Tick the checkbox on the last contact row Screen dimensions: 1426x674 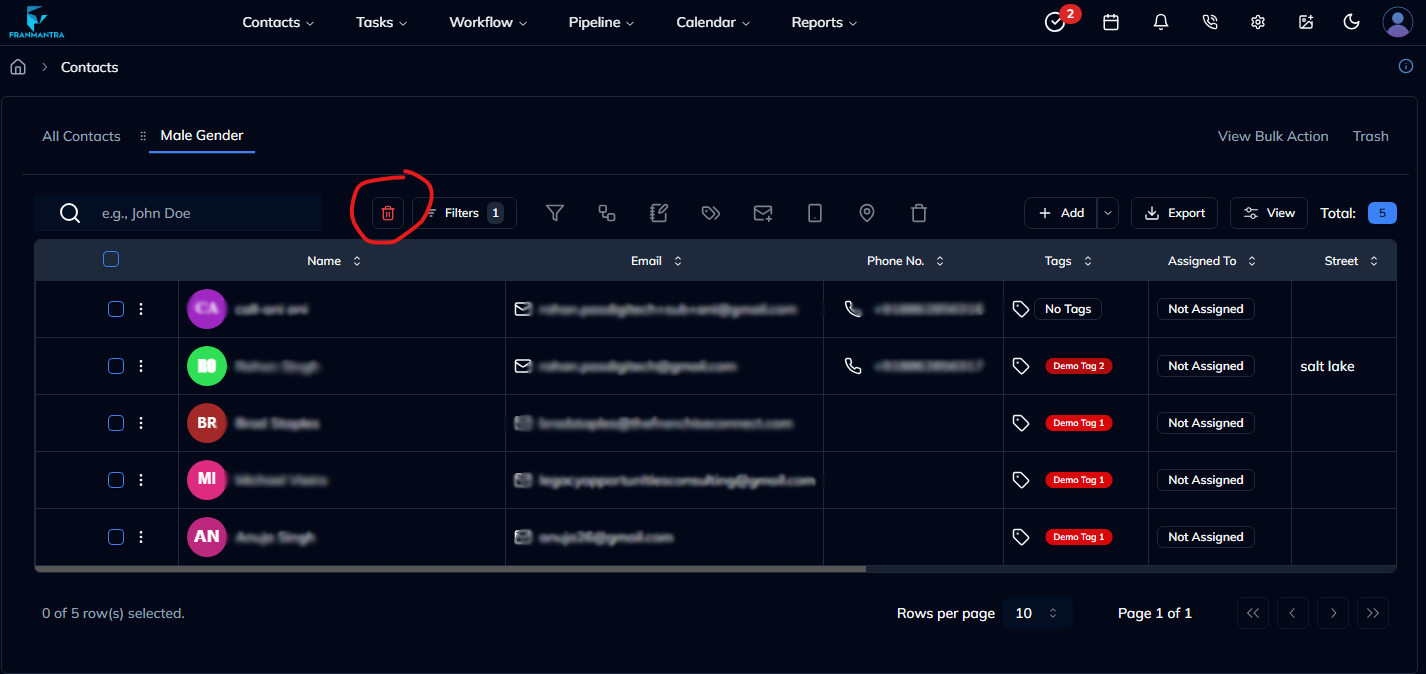pyautogui.click(x=115, y=536)
